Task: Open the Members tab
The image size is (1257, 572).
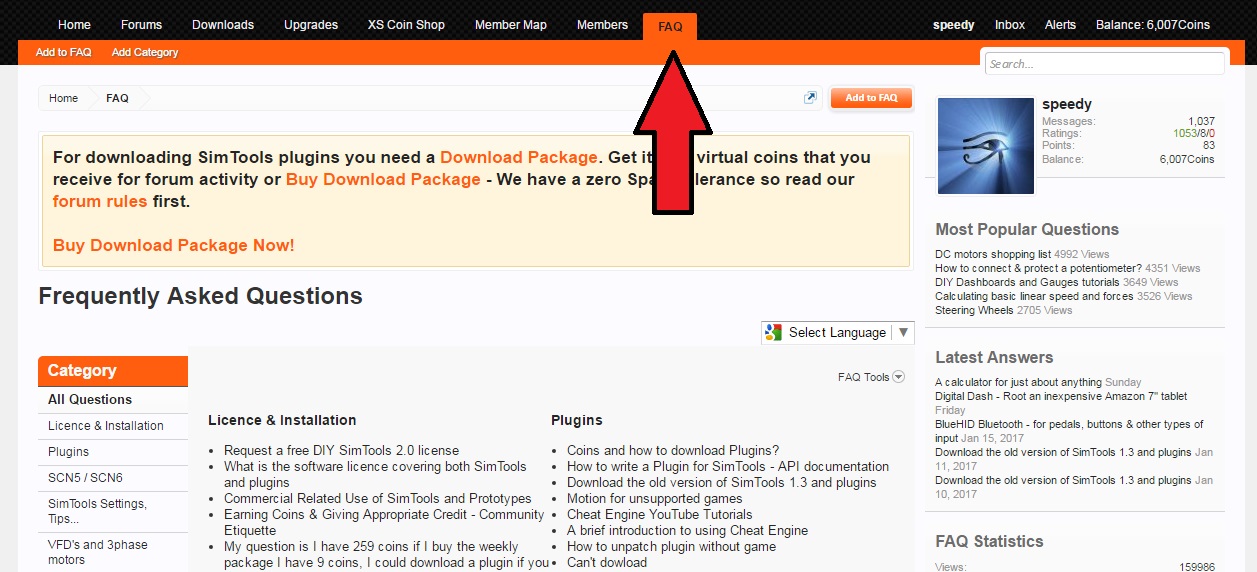Action: [x=603, y=25]
